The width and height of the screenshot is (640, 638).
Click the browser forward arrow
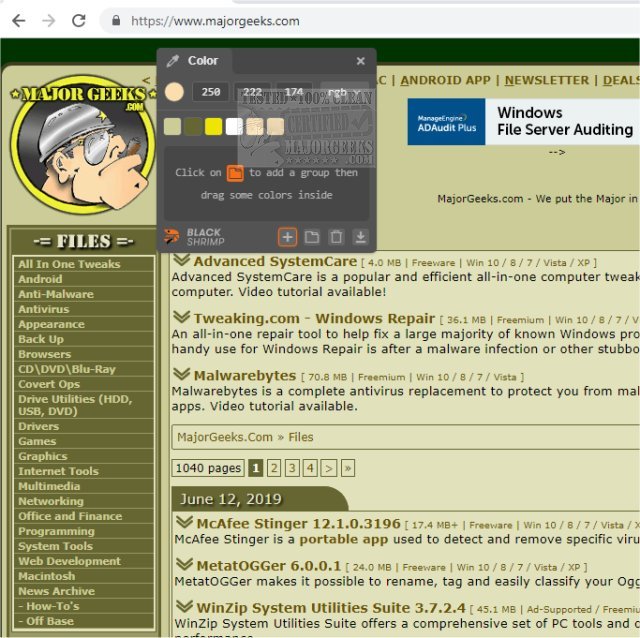coord(49,20)
